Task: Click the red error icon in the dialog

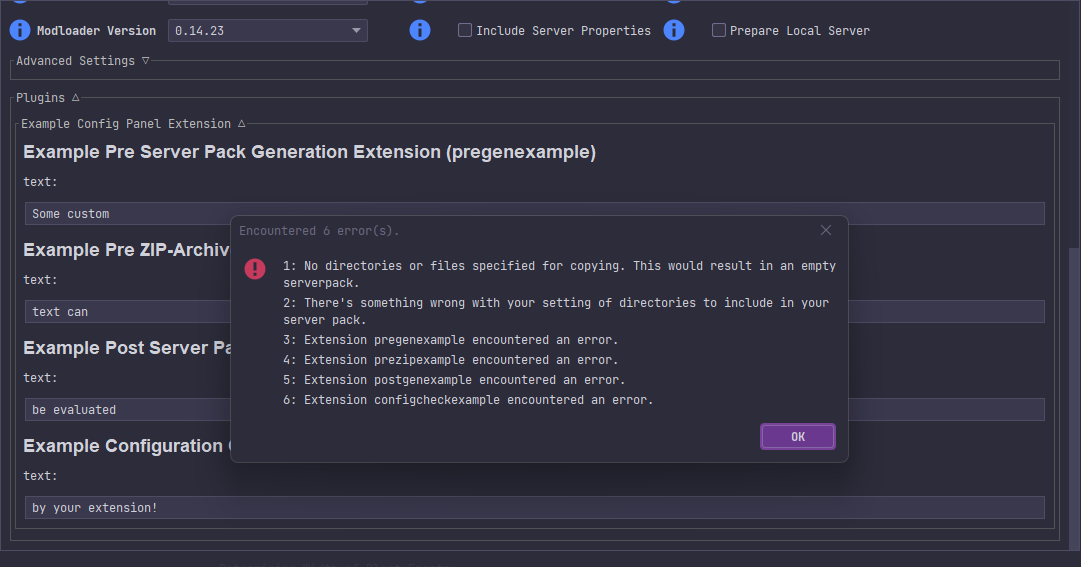Action: [x=255, y=269]
